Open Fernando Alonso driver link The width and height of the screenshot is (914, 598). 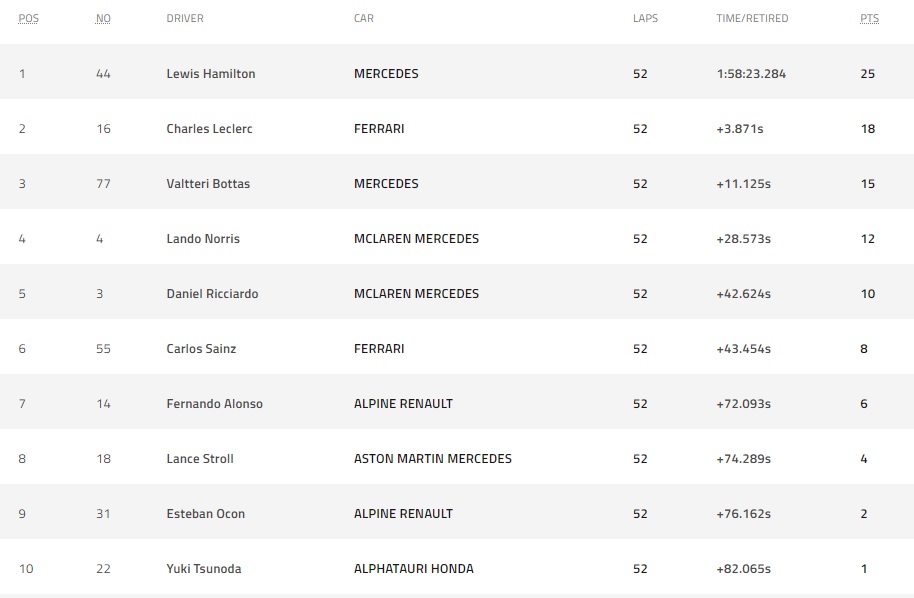click(215, 403)
